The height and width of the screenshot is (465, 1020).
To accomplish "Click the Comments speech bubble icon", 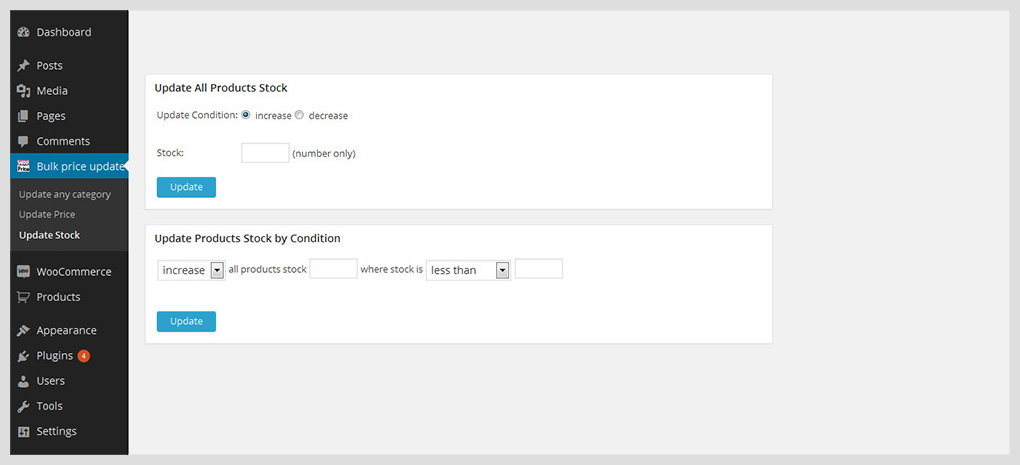I will coord(23,141).
